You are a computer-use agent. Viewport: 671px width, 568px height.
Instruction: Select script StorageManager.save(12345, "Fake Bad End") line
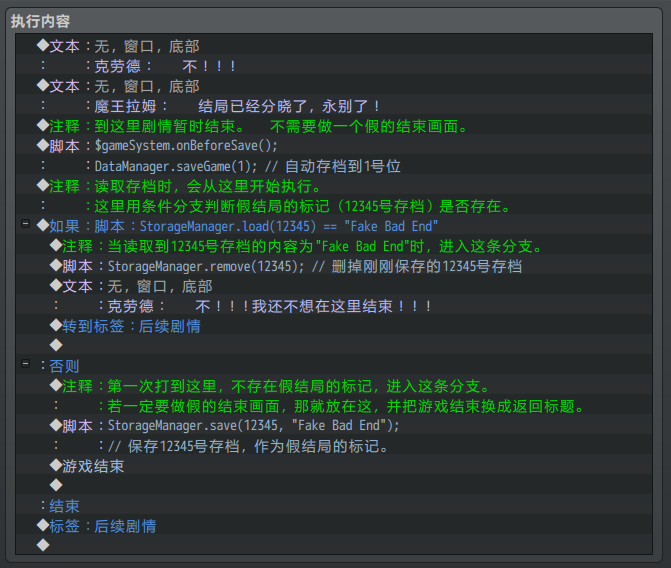[334, 426]
